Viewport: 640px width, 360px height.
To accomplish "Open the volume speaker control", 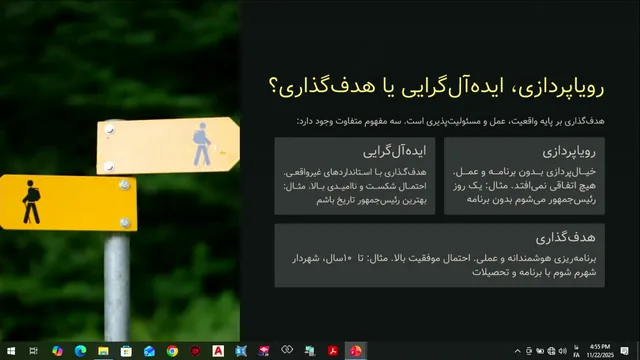I will pos(563,351).
